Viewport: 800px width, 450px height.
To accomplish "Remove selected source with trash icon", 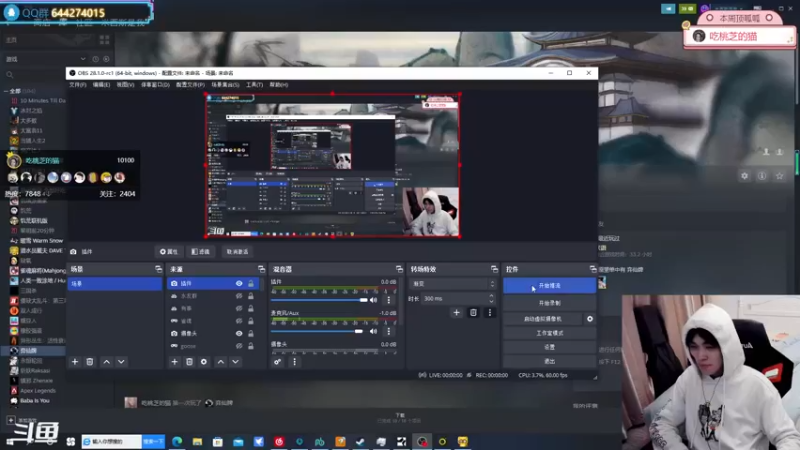I will tap(189, 362).
